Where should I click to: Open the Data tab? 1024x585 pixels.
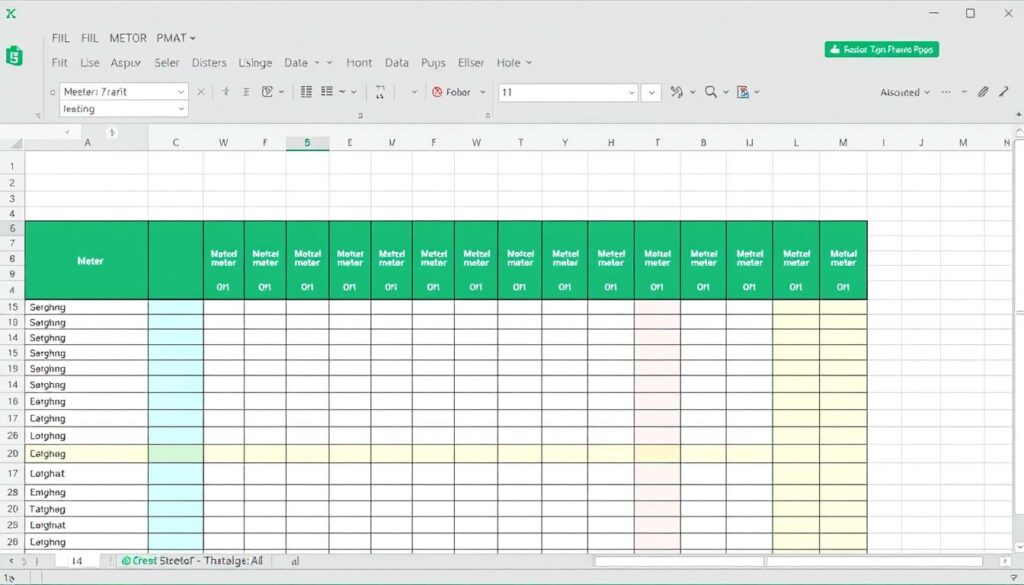[x=396, y=63]
